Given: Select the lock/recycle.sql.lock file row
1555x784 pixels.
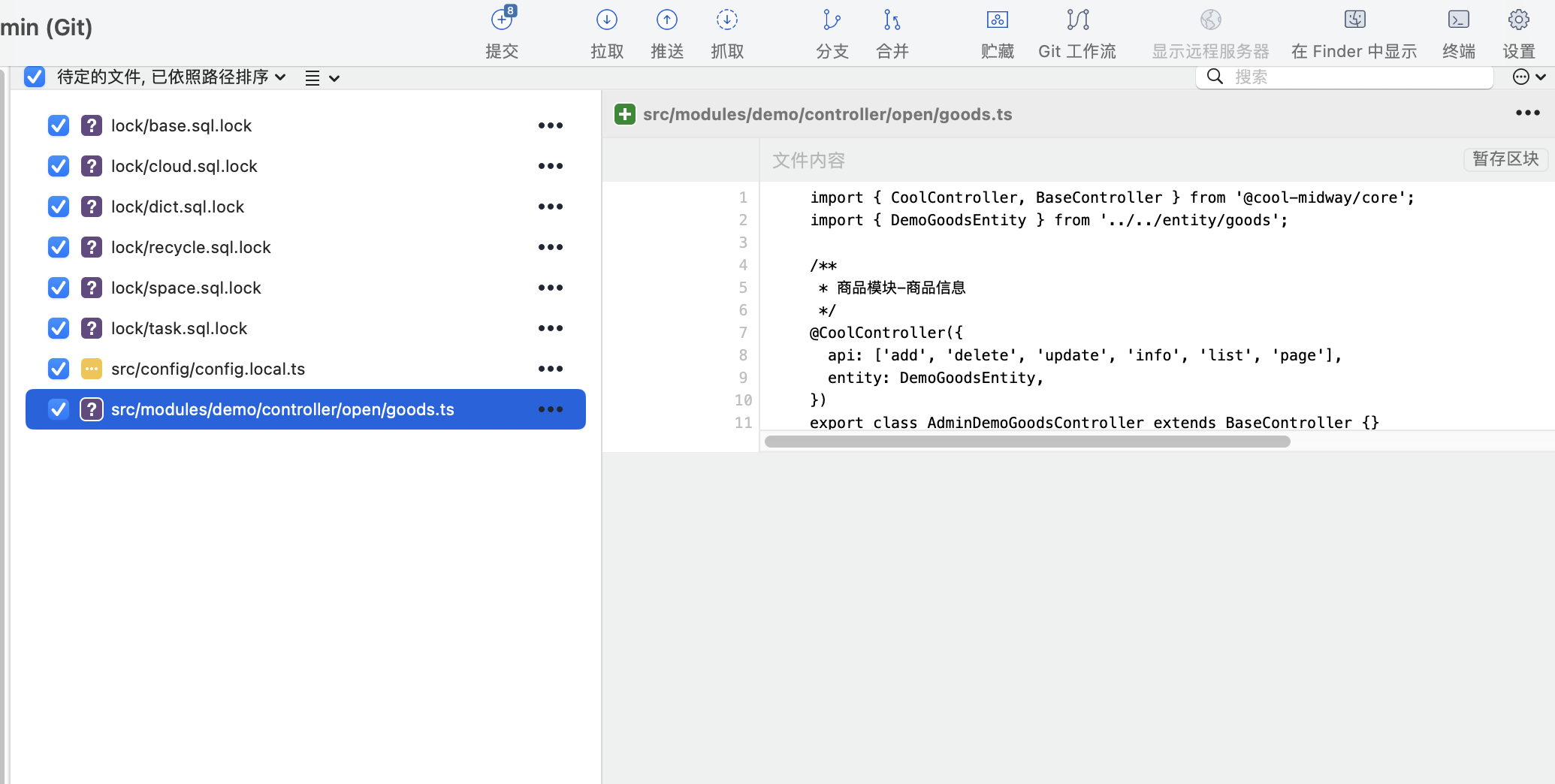Looking at the screenshot, I should coord(306,247).
